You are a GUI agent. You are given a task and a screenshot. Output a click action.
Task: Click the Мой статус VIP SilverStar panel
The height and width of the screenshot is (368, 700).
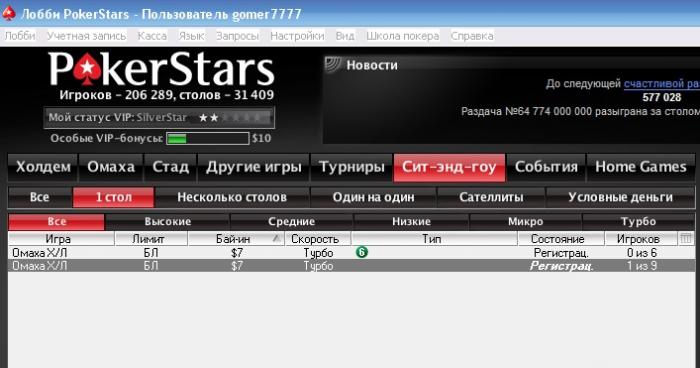tap(159, 117)
